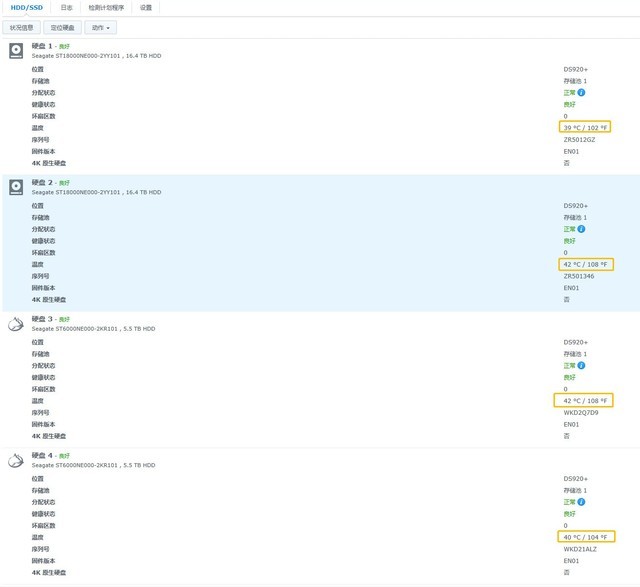Open the blue info icon beside 硬盘 1 allocation status

coord(581,93)
